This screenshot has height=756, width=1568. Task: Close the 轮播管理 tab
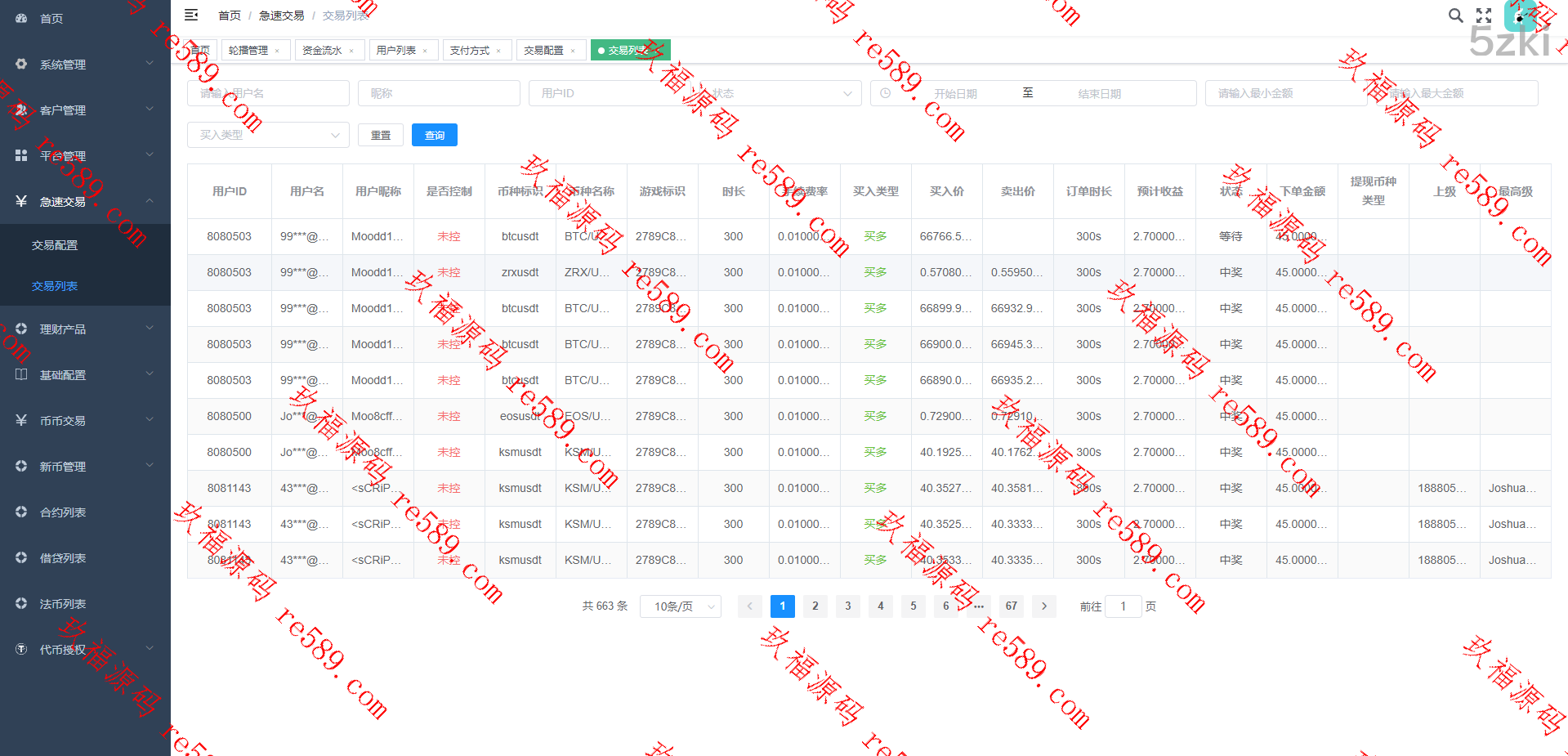click(x=278, y=51)
